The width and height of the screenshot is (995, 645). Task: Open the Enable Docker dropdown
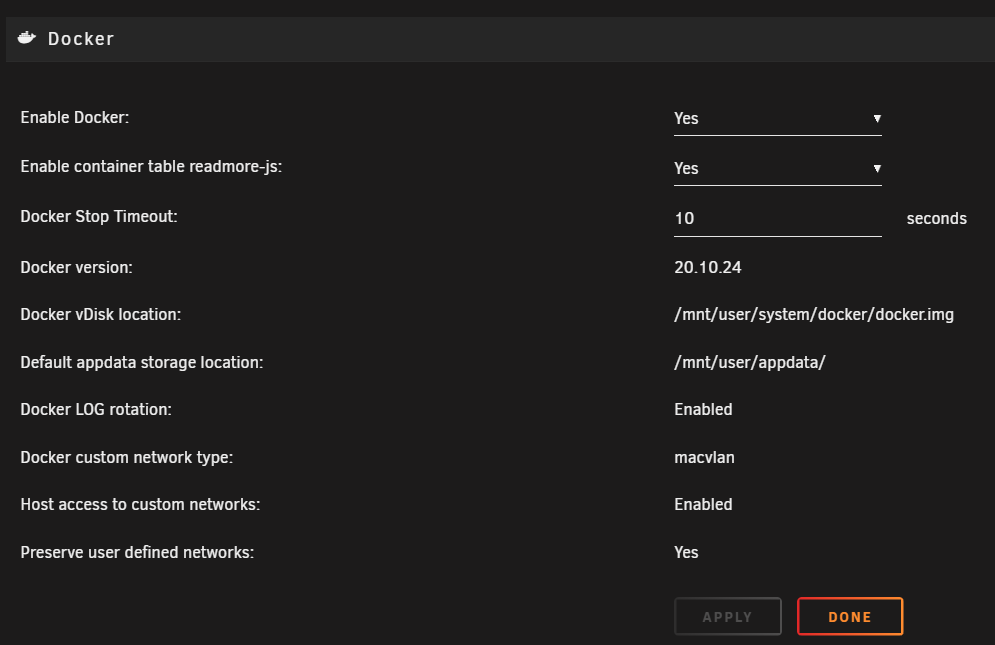point(777,119)
